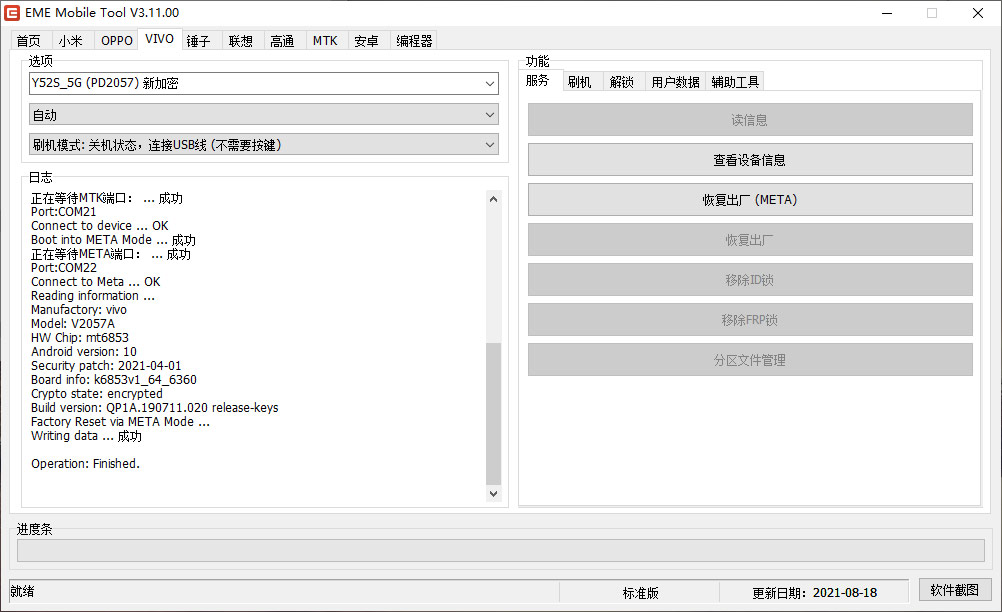Screen dimensions: 1002x612
Task: Click the log scrollbar down arrow
Action: pyautogui.click(x=493, y=493)
